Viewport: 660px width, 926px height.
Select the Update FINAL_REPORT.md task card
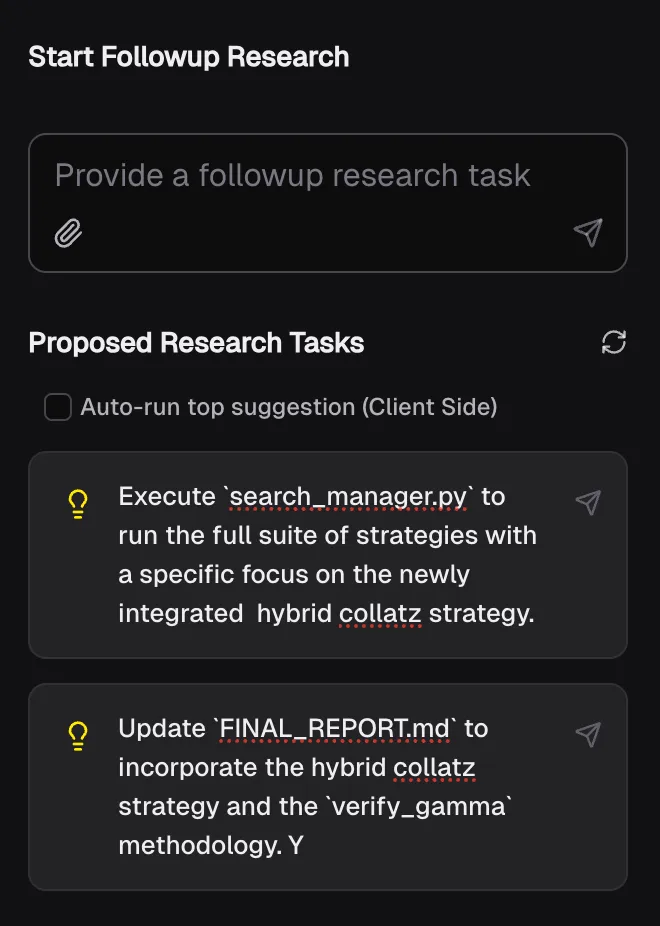(x=328, y=786)
